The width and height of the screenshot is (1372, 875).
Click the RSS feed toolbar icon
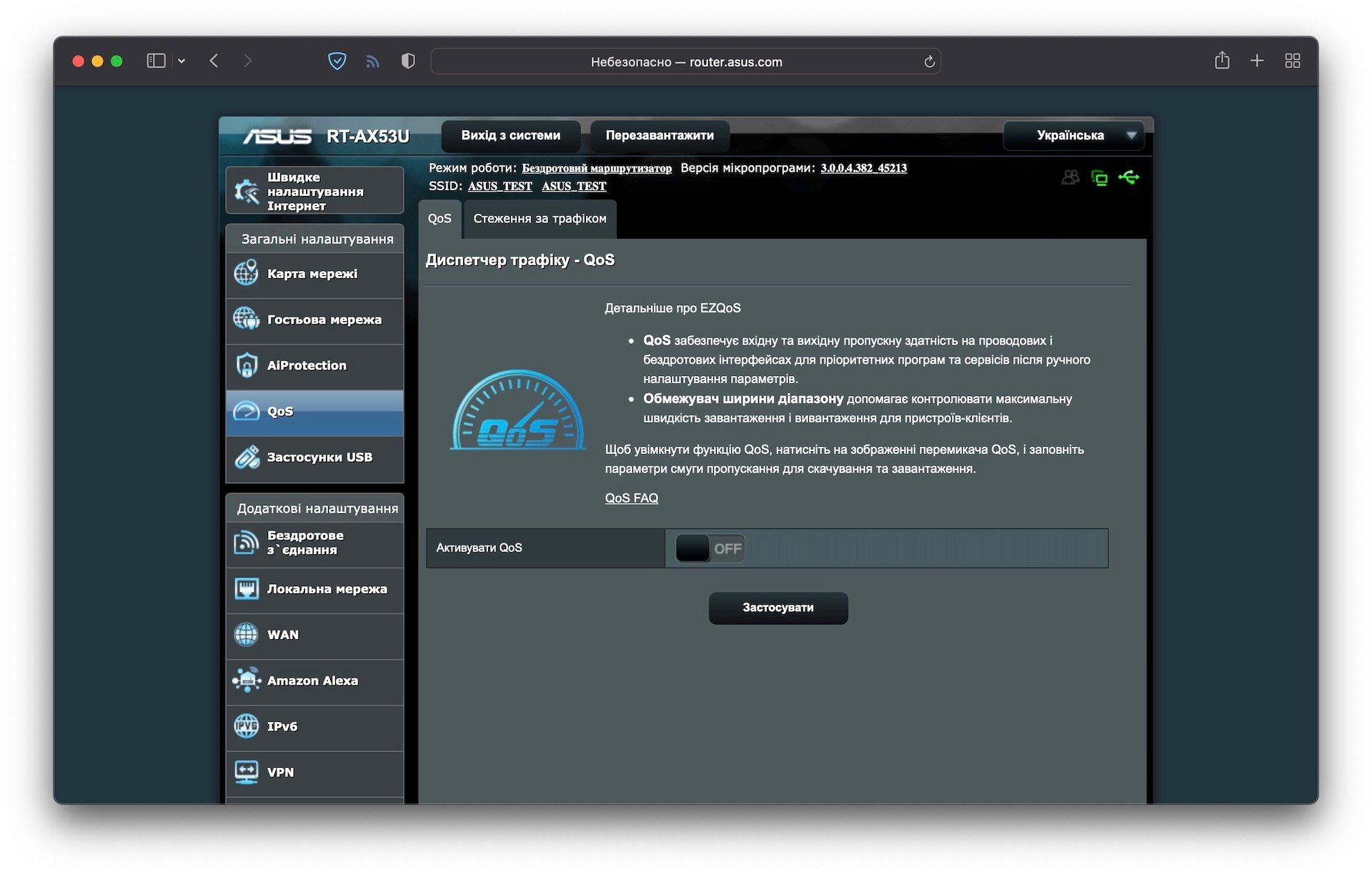(x=372, y=61)
